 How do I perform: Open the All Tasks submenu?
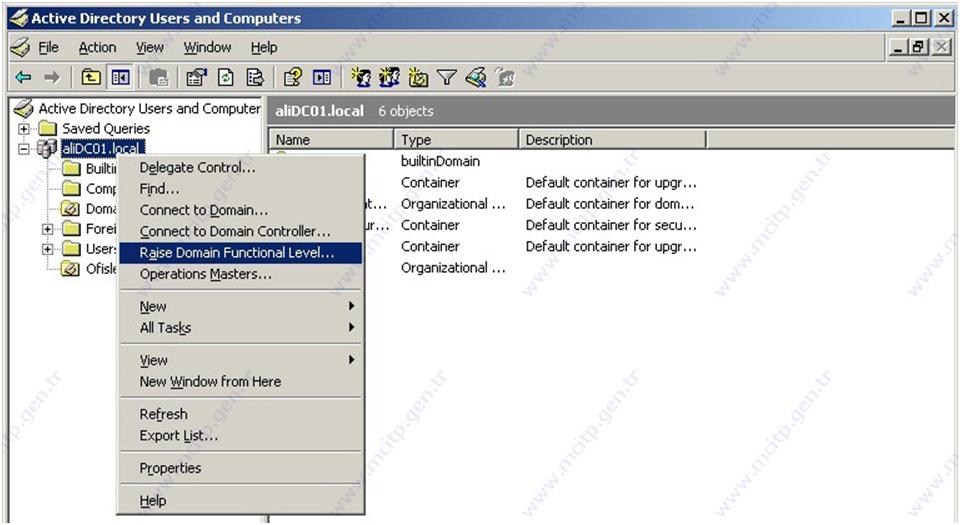coord(241,328)
